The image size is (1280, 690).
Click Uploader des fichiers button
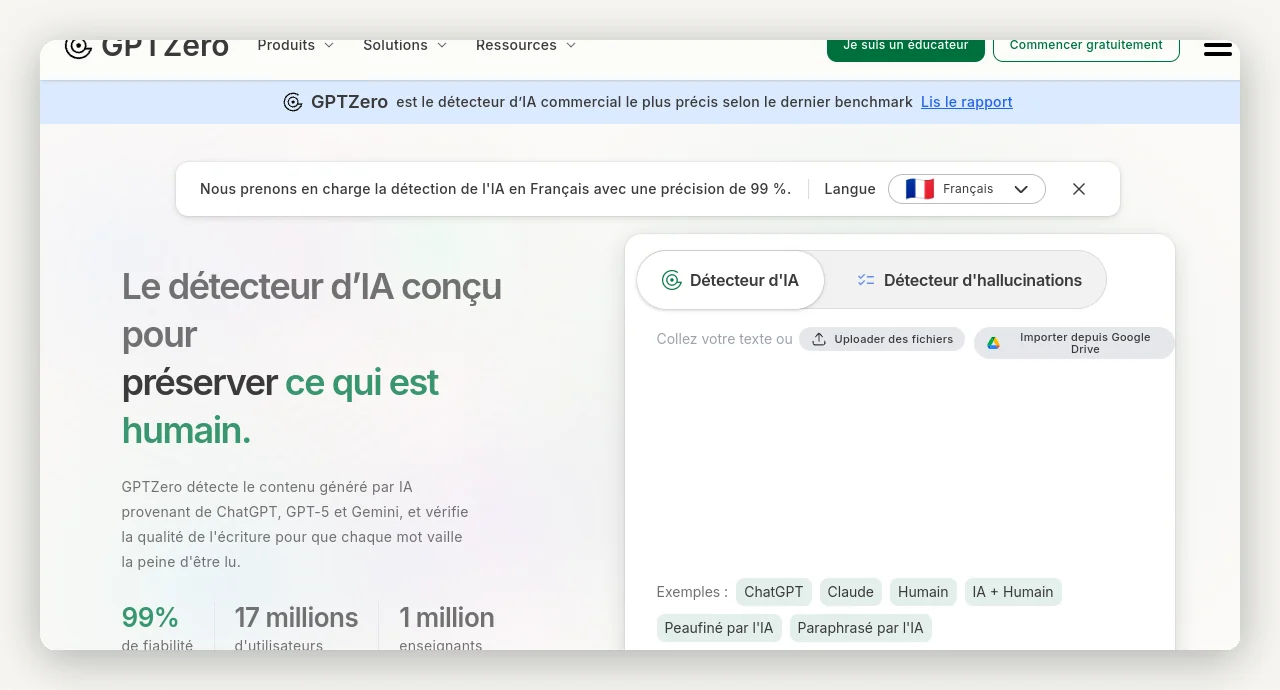pyautogui.click(x=882, y=339)
